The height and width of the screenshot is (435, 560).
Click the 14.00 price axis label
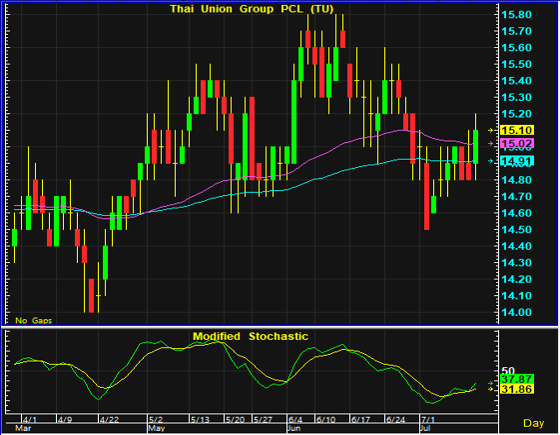[x=516, y=312]
